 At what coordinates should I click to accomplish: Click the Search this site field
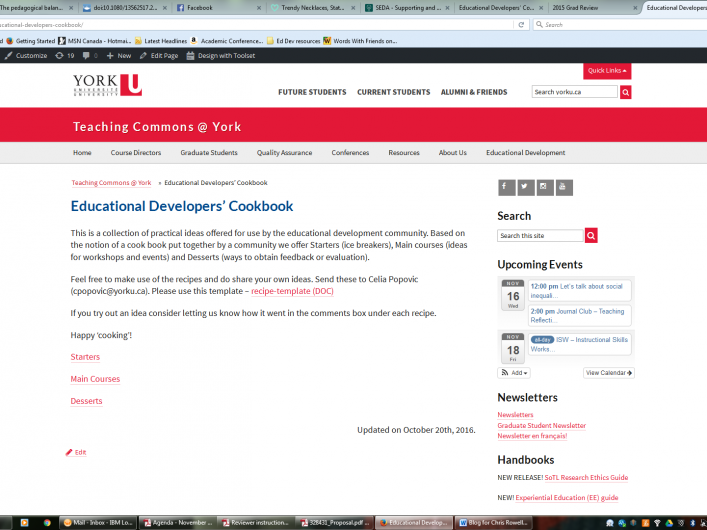540,235
